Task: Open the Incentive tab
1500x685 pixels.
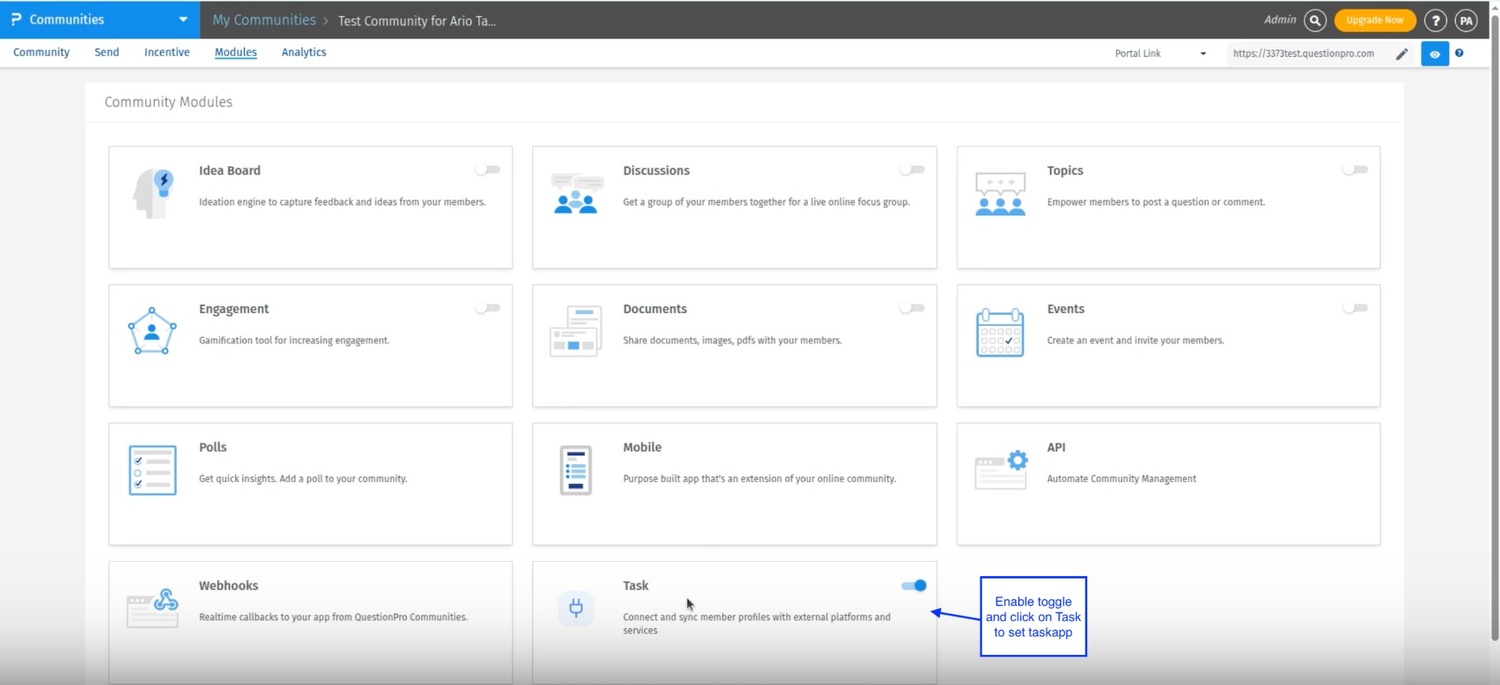Action: click(167, 53)
